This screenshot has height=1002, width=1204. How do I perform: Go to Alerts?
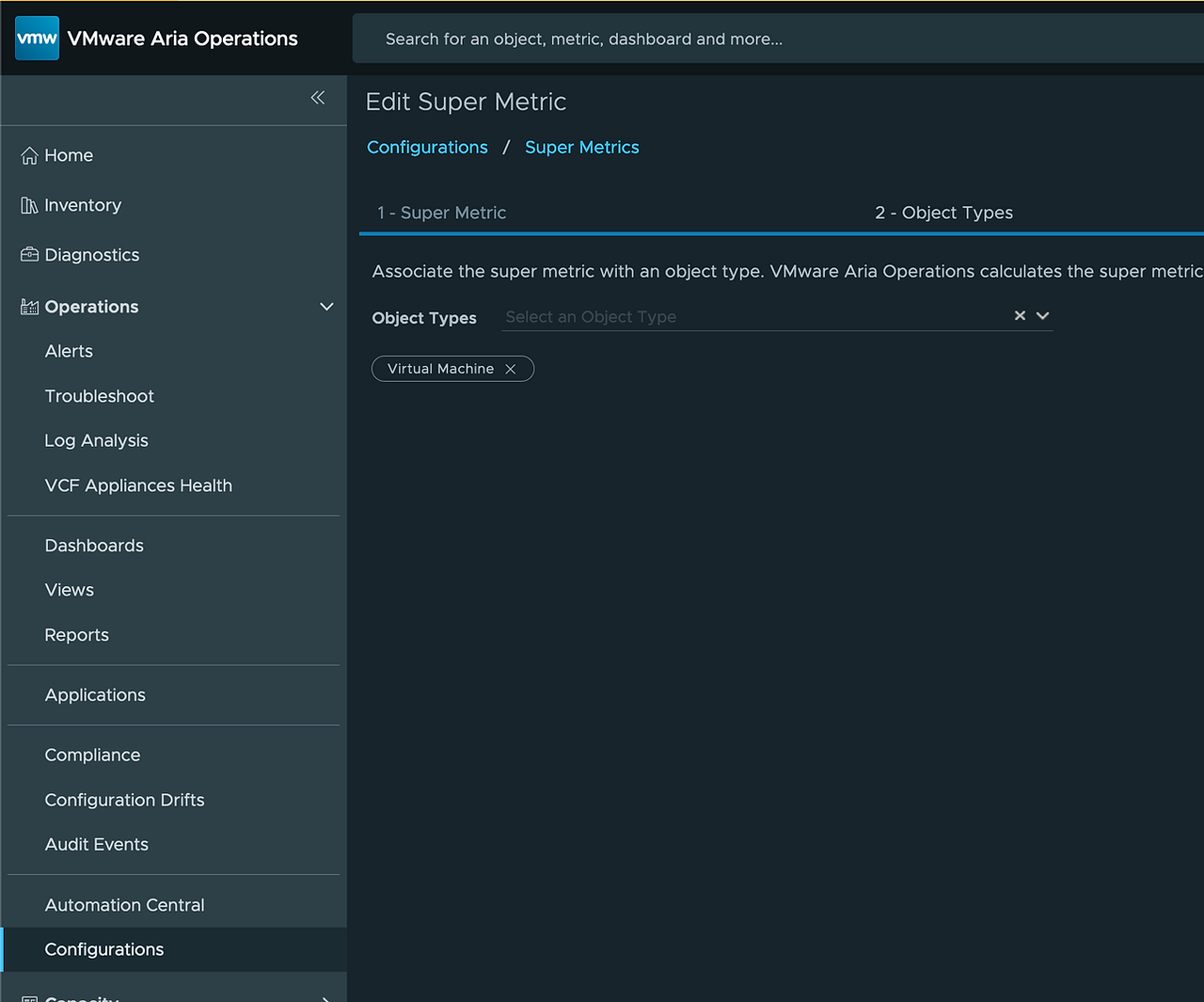(69, 351)
